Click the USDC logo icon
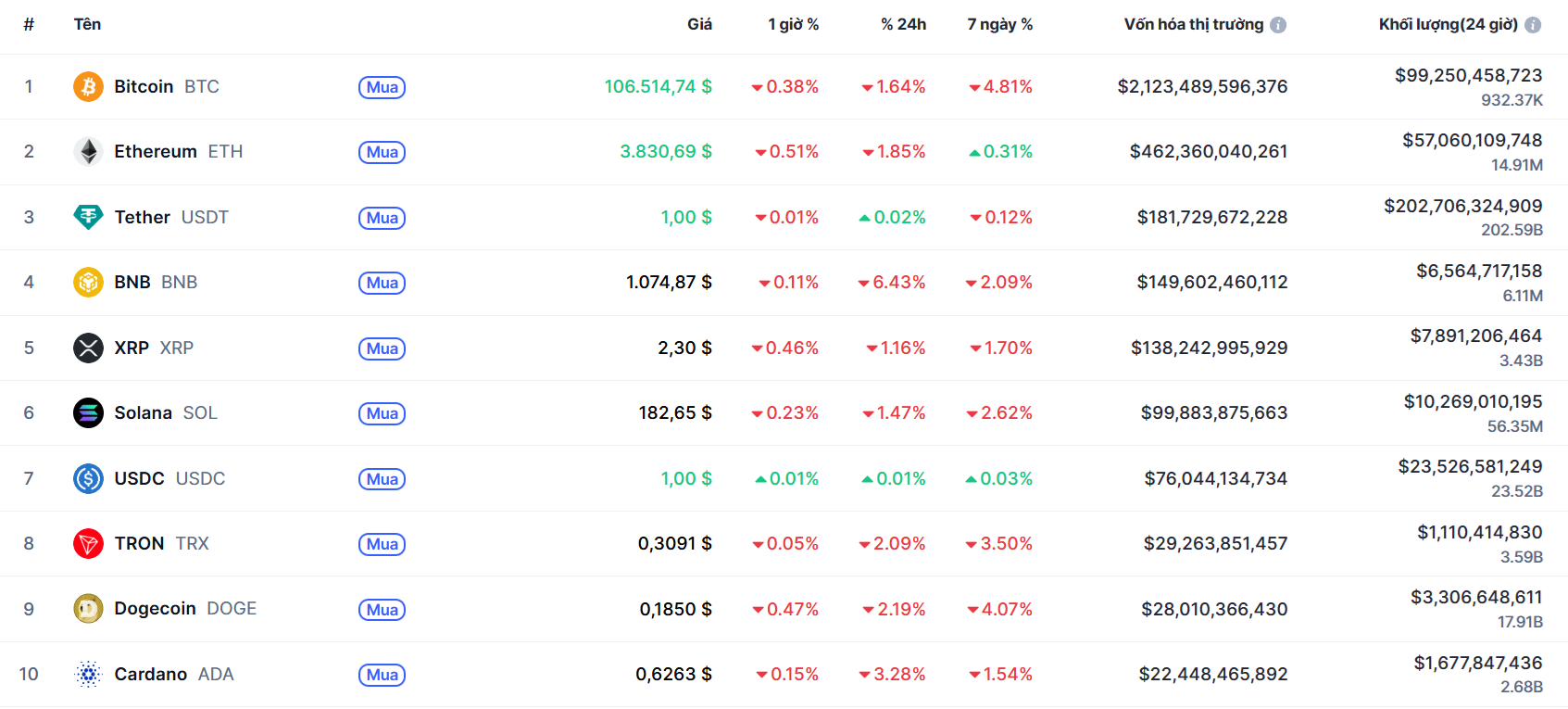The width and height of the screenshot is (1568, 709). point(88,479)
